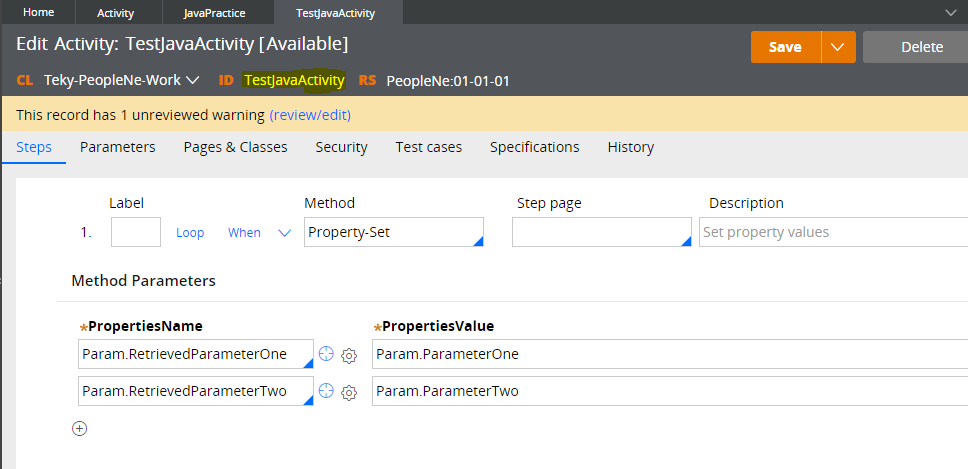The image size is (968, 469).
Task: Click the Step page input field
Action: [601, 232]
